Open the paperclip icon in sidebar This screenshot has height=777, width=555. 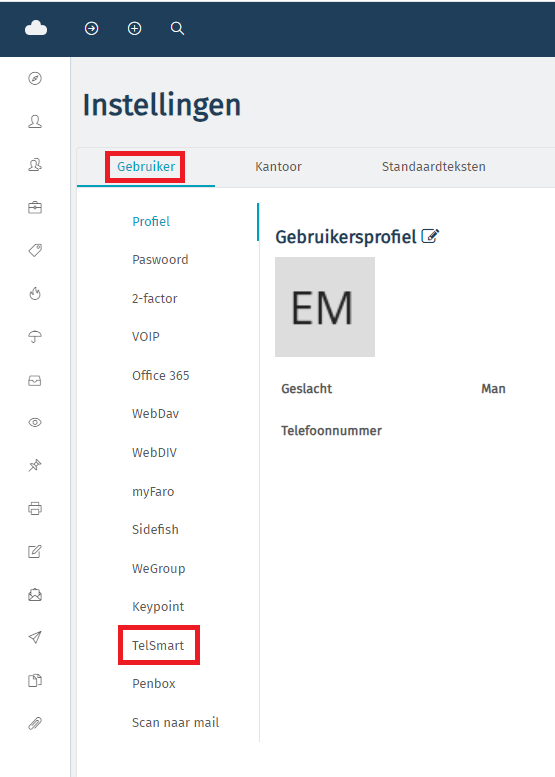[35, 723]
